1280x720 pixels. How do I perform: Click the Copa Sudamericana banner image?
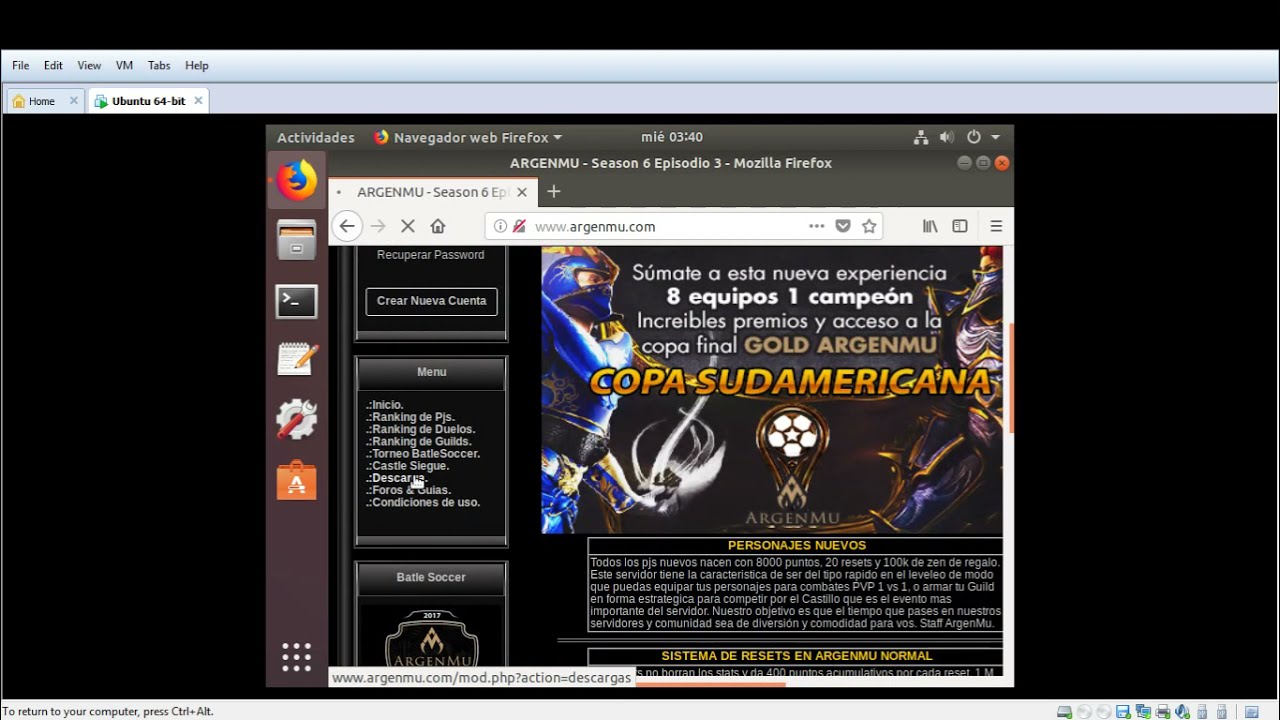(772, 390)
